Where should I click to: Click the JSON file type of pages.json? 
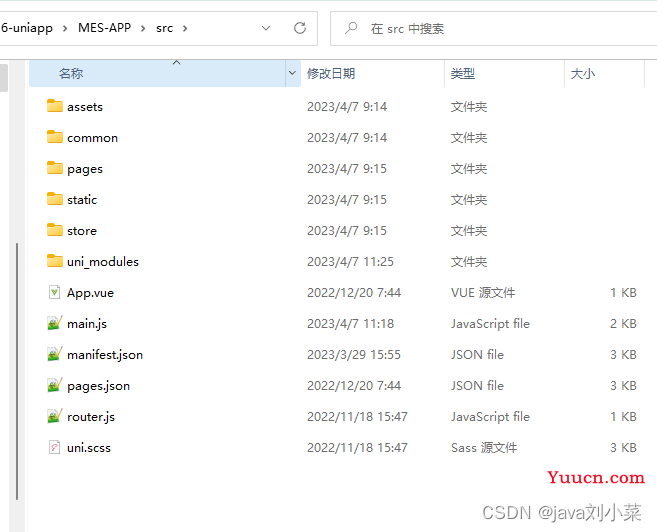click(477, 385)
